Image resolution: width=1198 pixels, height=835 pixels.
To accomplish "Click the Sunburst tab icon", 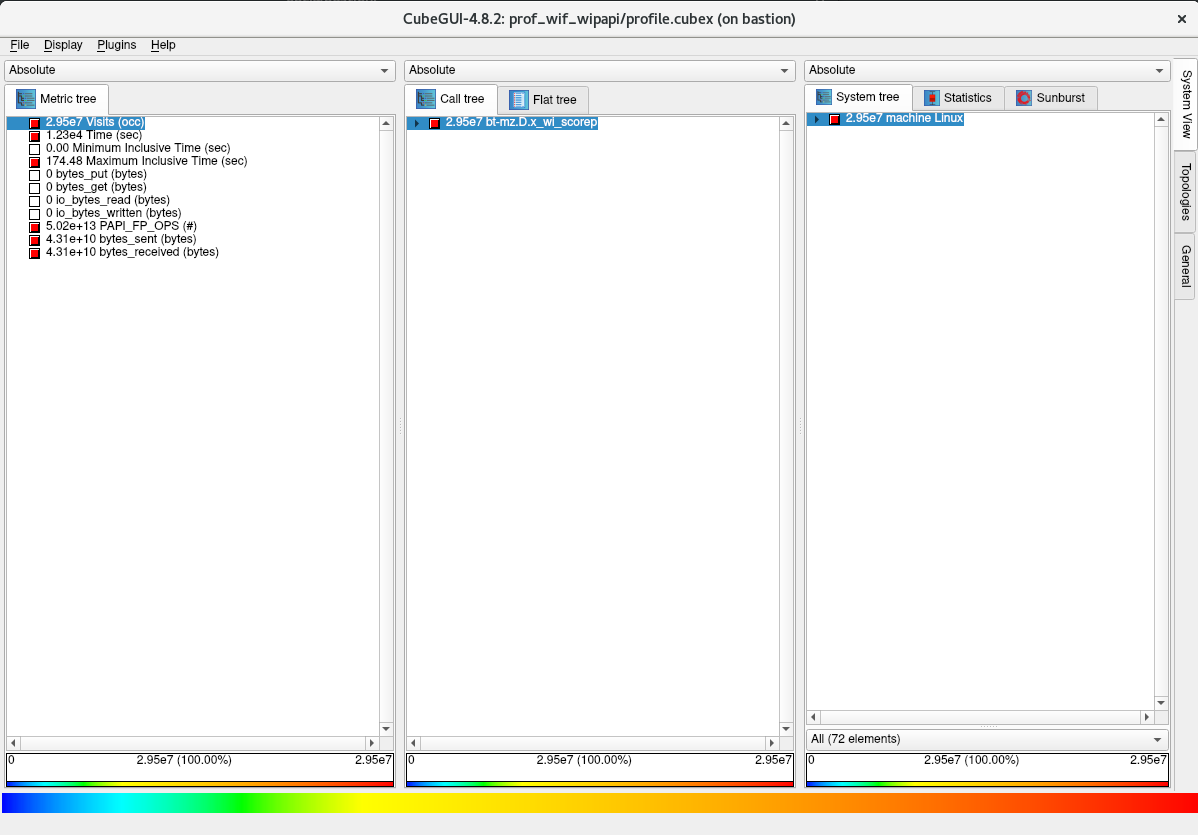I will coord(1024,98).
